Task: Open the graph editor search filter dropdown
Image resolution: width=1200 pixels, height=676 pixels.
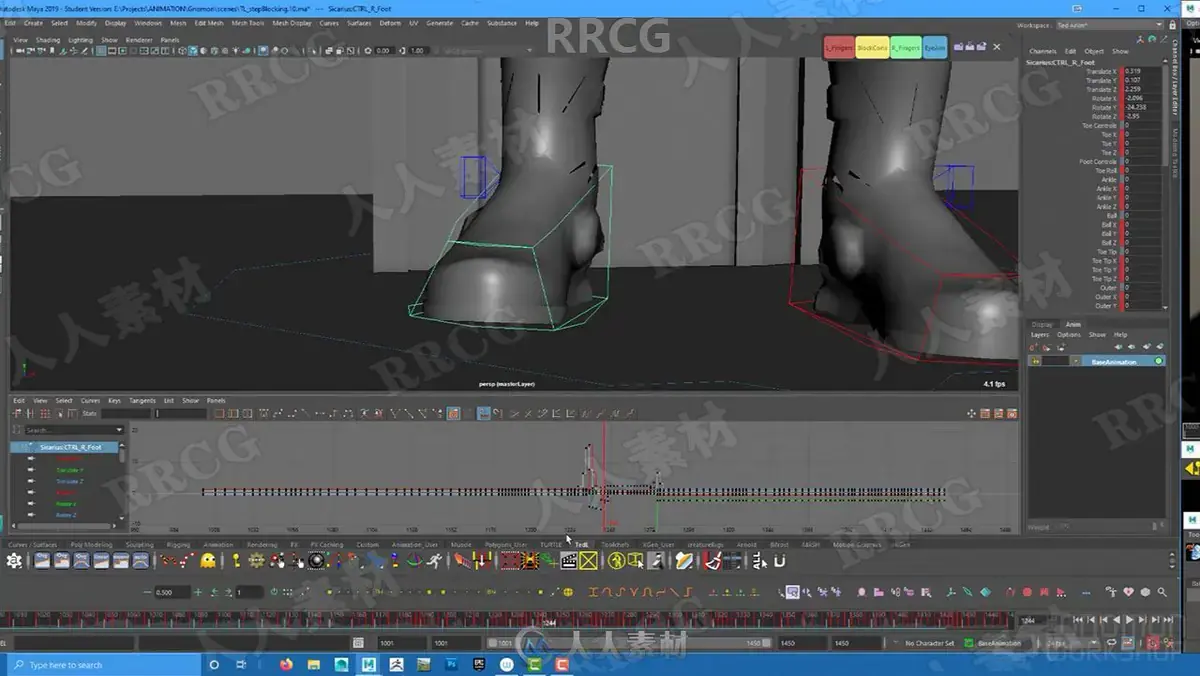Action: (119, 430)
